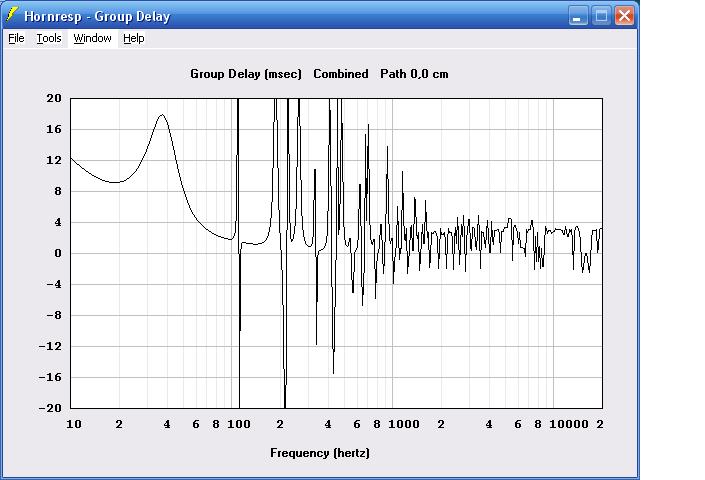Open the Tools menu
This screenshot has width=705, height=480.
tap(49, 39)
